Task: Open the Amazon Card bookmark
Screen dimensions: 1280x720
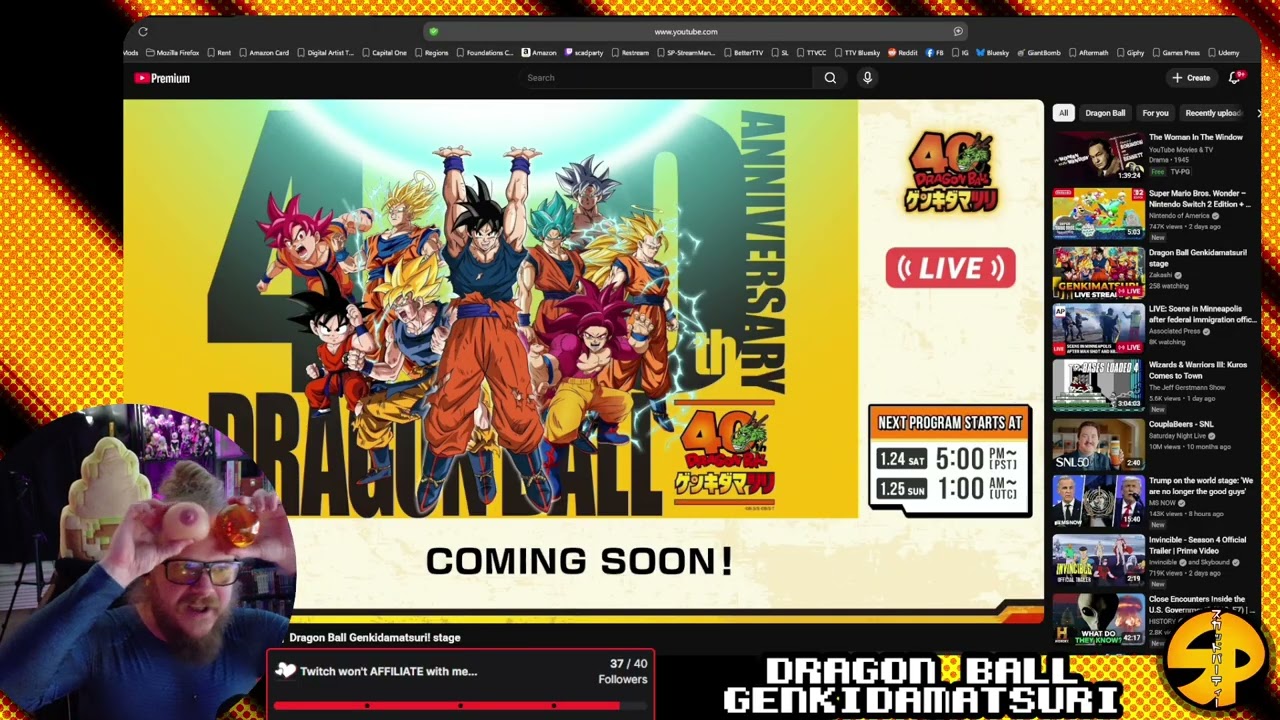Action: (x=264, y=53)
